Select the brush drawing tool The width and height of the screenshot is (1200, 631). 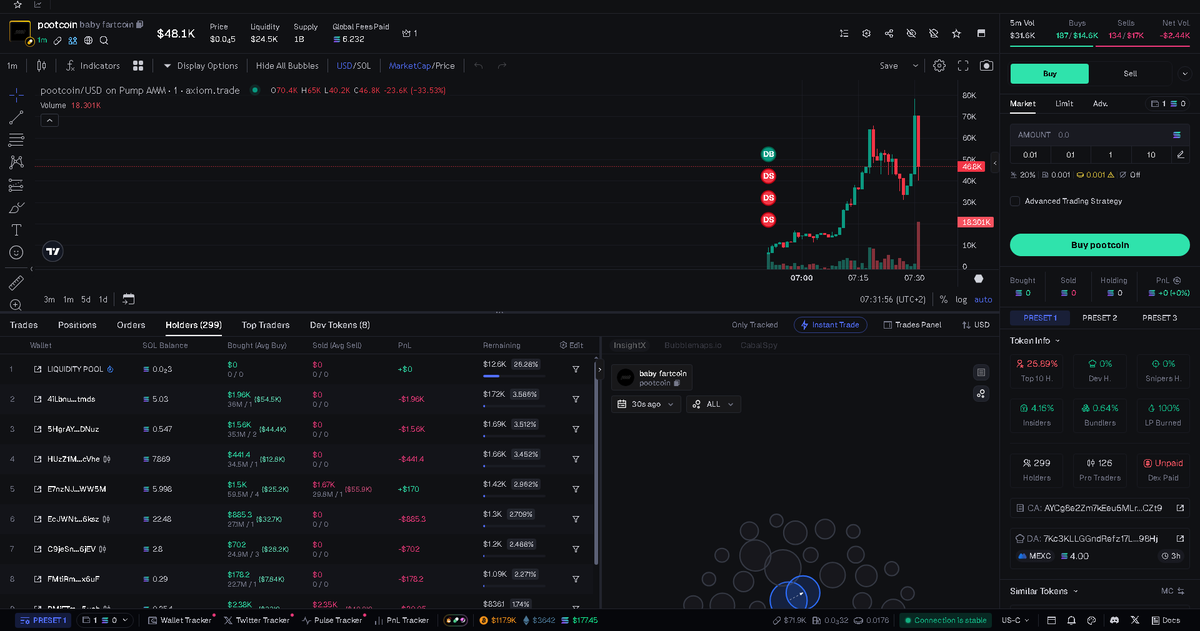(16, 208)
